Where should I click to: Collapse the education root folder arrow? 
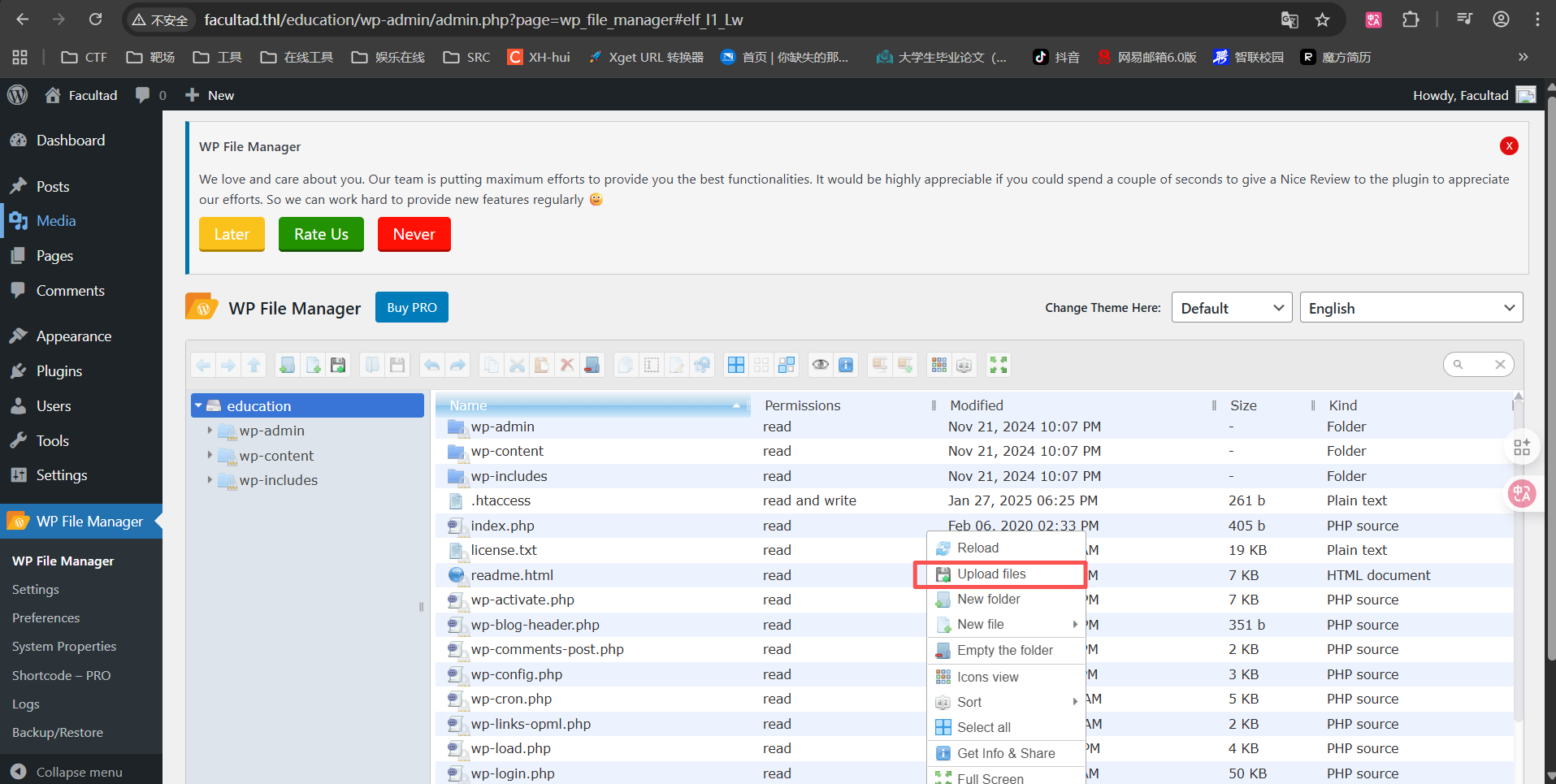198,405
